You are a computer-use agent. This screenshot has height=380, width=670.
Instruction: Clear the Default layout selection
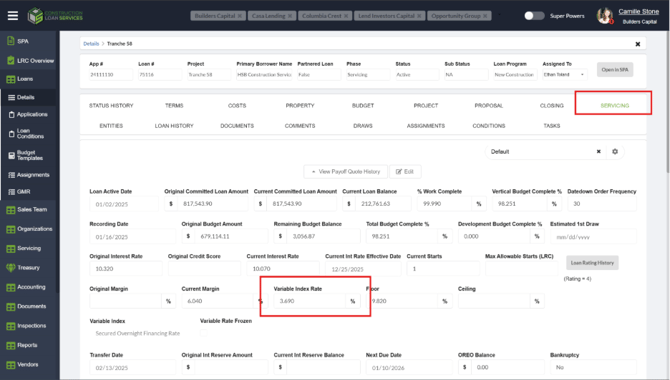[599, 152]
